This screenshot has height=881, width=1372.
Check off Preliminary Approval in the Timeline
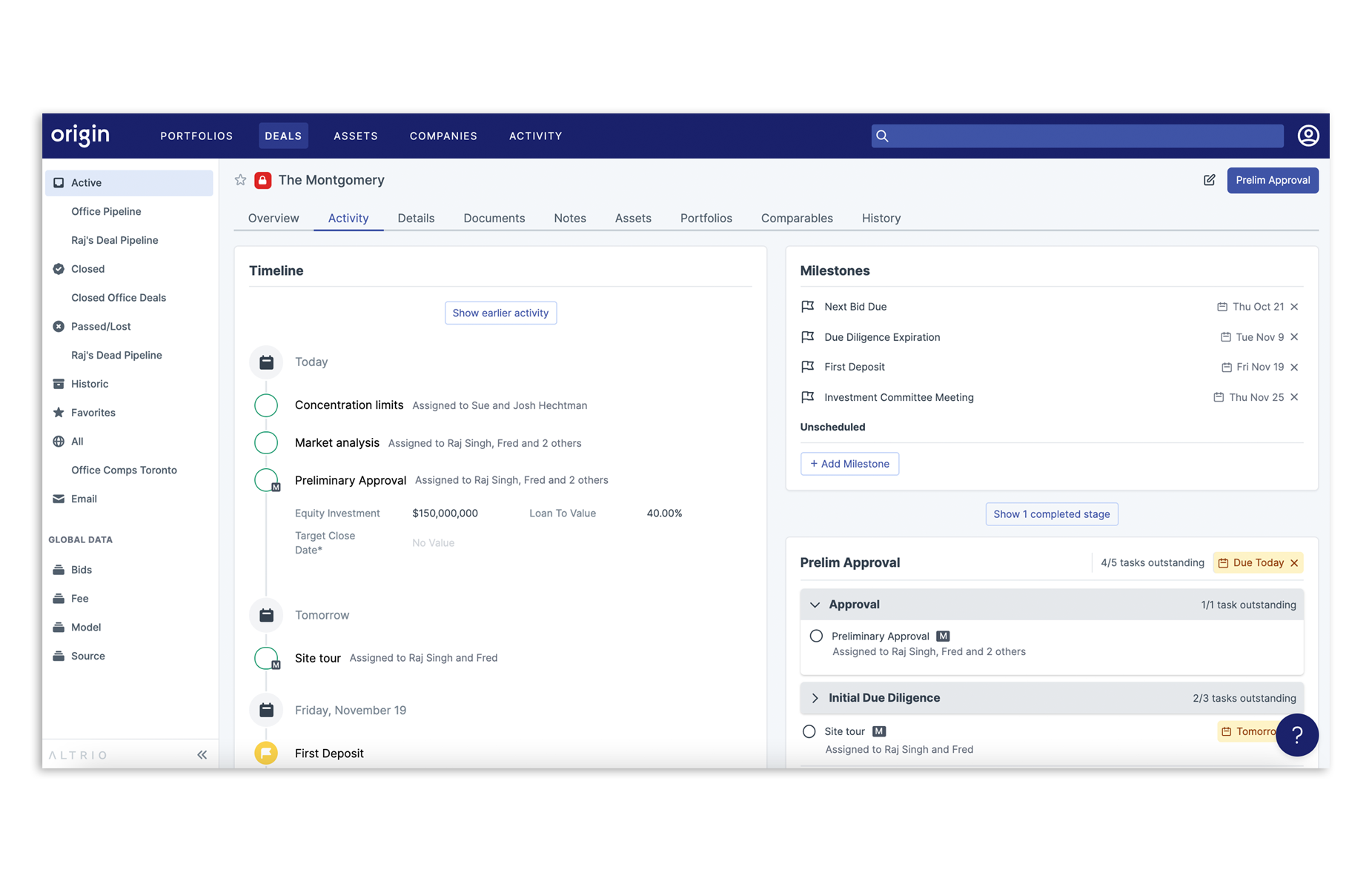click(x=266, y=480)
